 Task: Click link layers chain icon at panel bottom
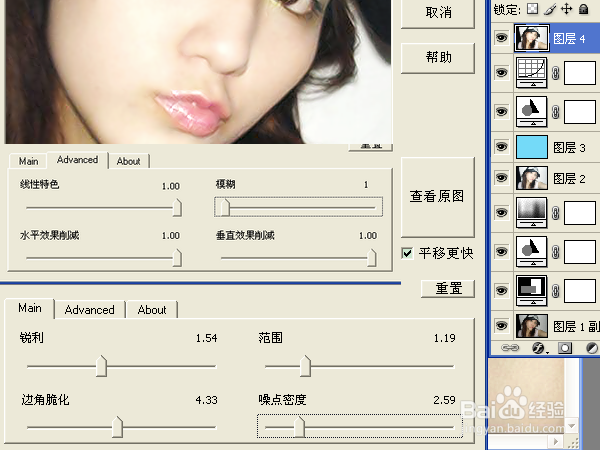tap(510, 347)
